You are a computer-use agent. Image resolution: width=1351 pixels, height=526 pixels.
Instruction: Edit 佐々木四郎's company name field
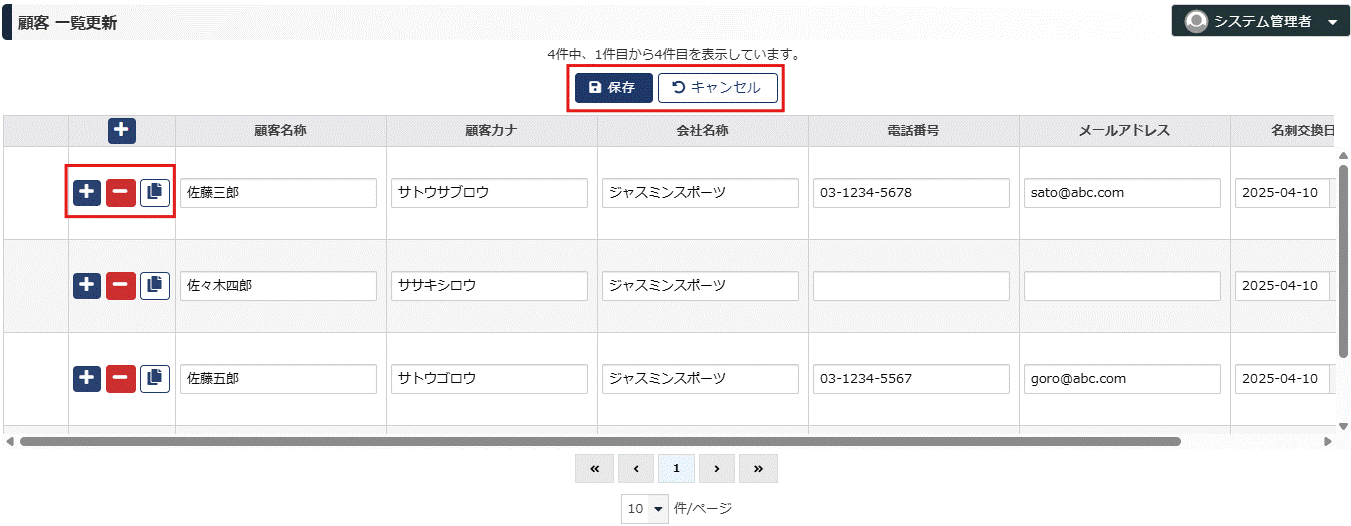point(700,286)
